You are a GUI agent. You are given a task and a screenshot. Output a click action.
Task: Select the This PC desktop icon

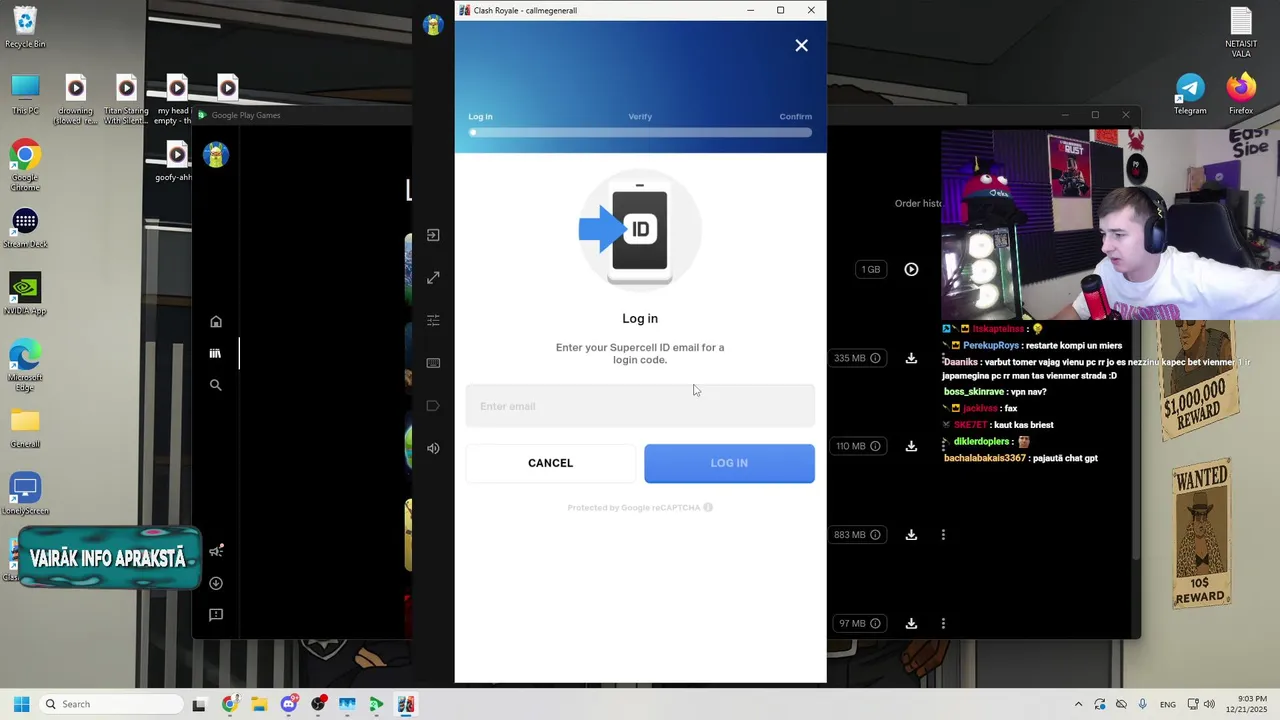[x=25, y=94]
